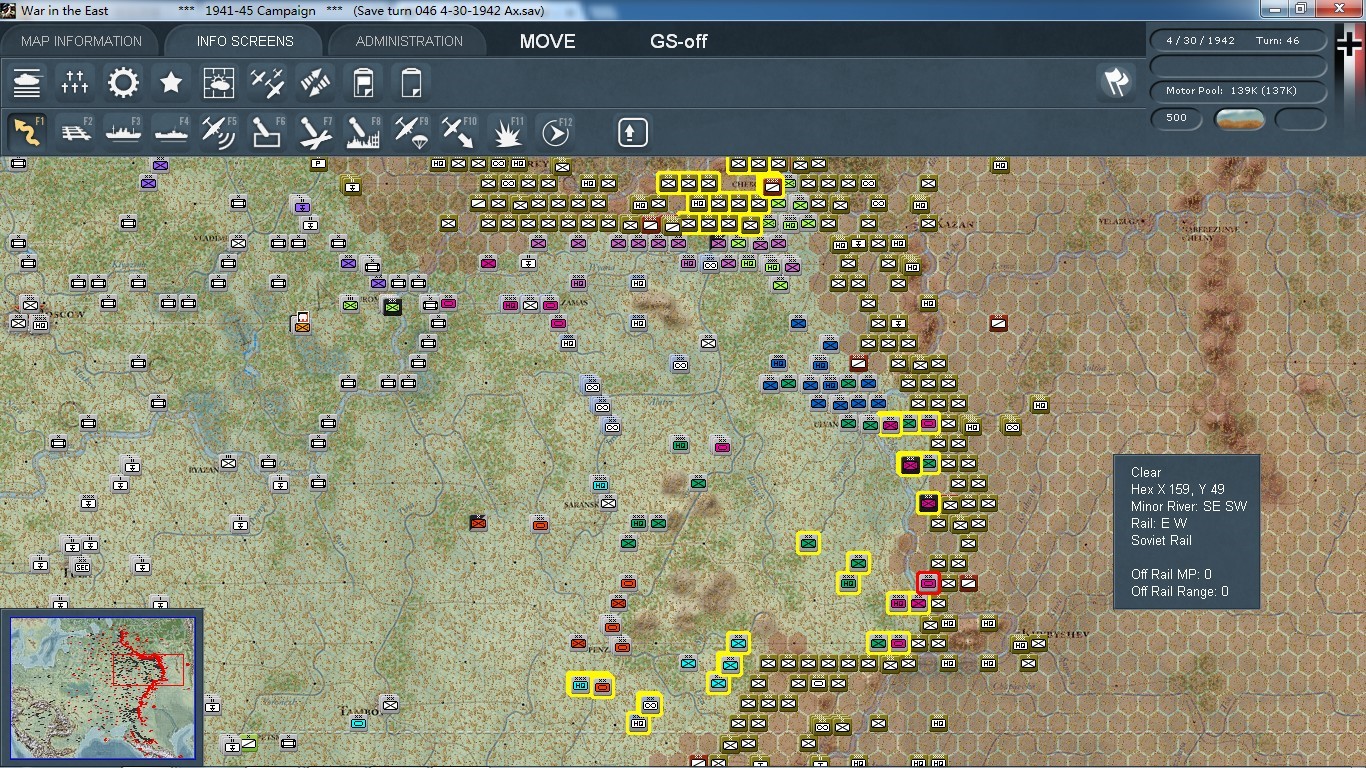
Task: Click the 'Minor River: SE SW' line
Action: (x=1189, y=506)
